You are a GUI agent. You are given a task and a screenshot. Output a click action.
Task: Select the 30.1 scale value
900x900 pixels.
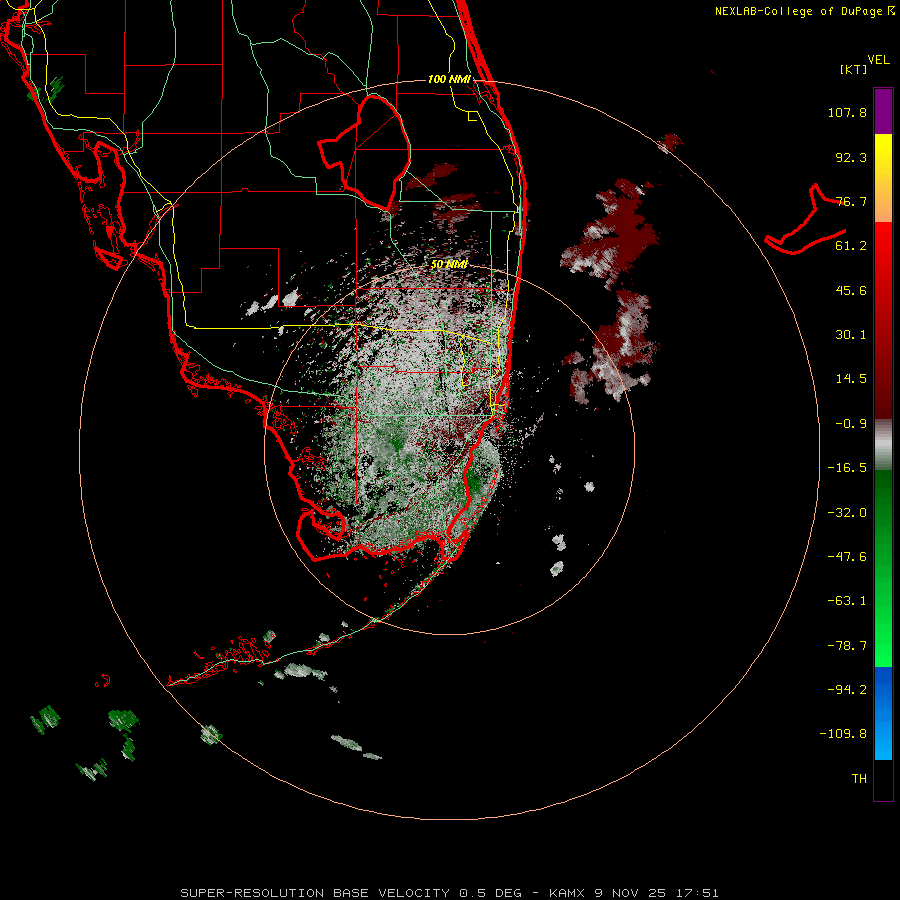(x=851, y=335)
